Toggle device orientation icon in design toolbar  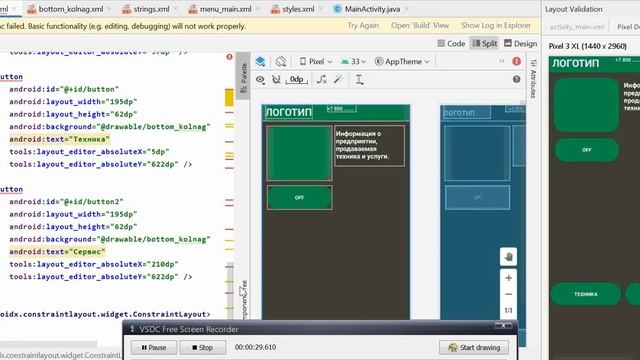(280, 62)
